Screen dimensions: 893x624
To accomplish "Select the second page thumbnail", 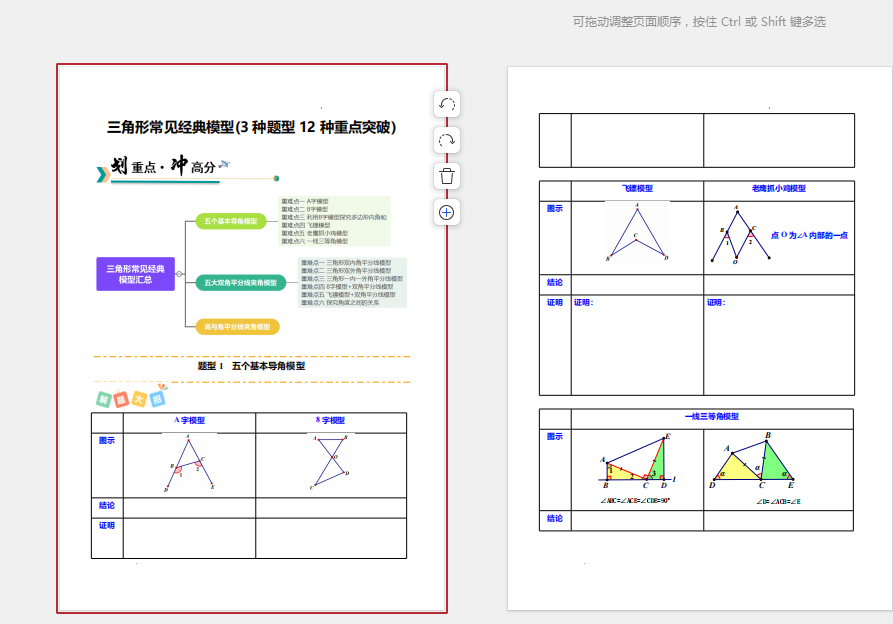I will click(698, 338).
